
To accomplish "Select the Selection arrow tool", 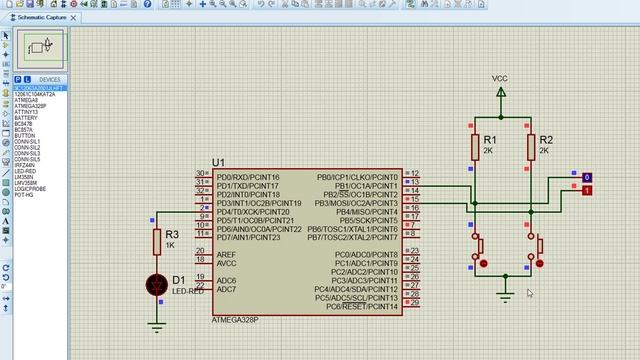I will [6, 36].
